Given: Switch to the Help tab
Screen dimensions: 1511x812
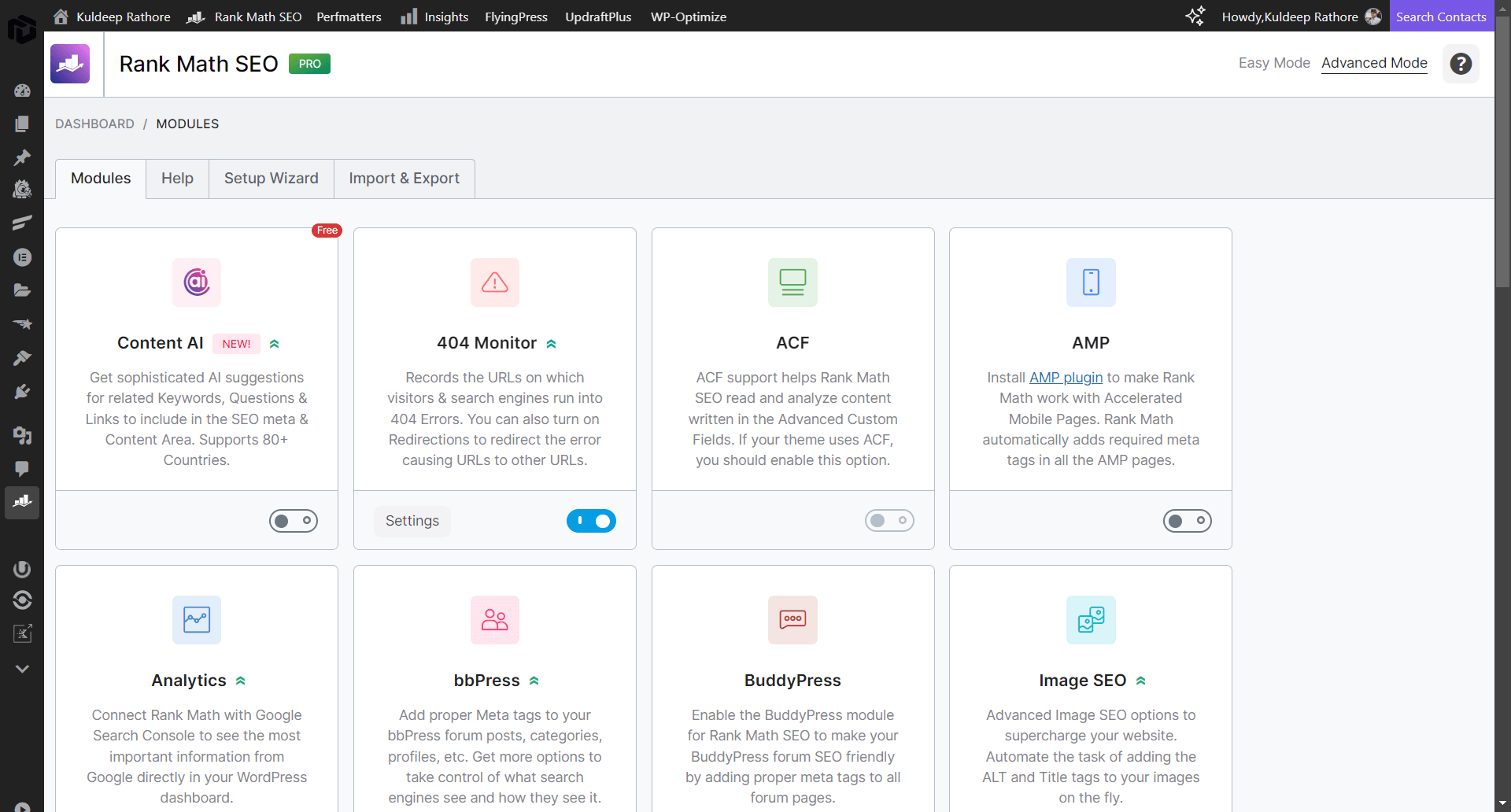Looking at the screenshot, I should pos(177,179).
